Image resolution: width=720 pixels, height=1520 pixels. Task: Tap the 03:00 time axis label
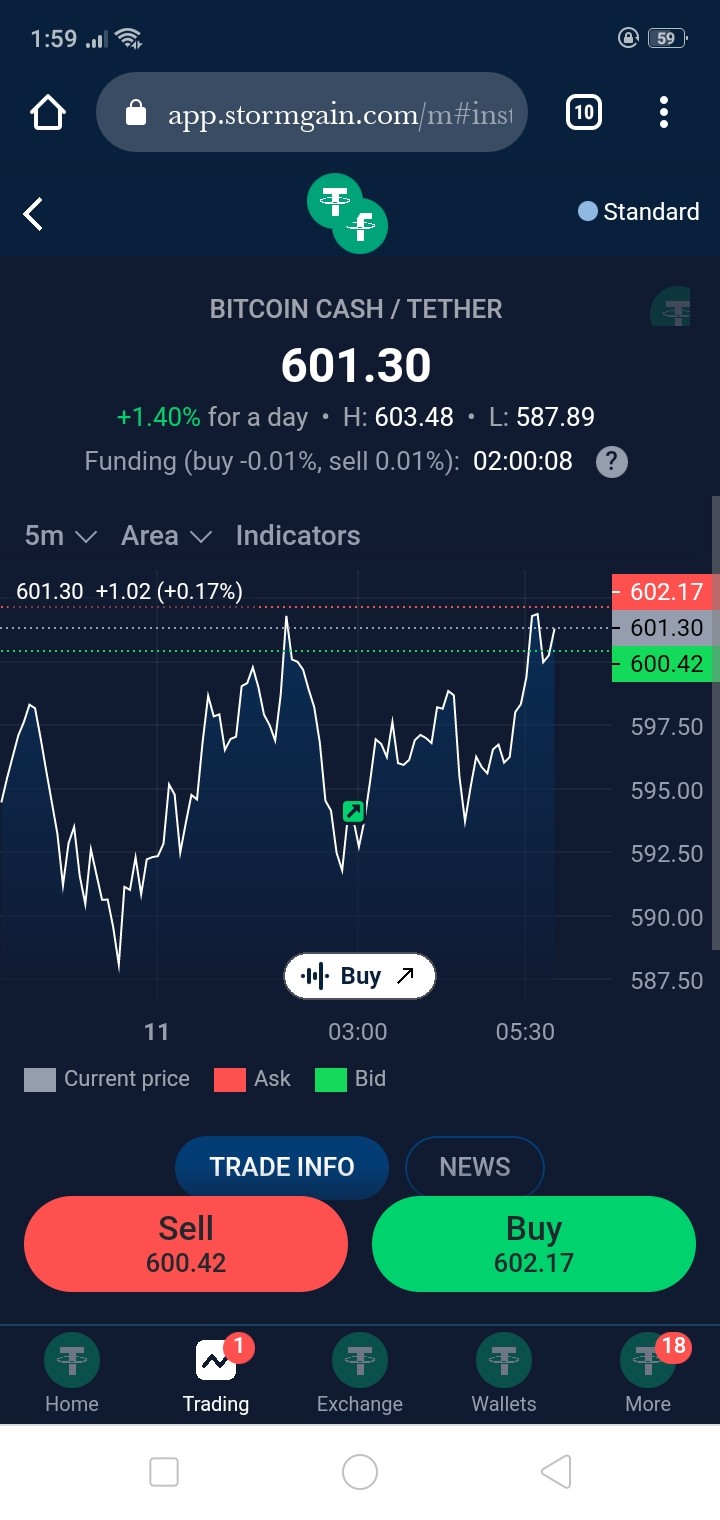(358, 1032)
